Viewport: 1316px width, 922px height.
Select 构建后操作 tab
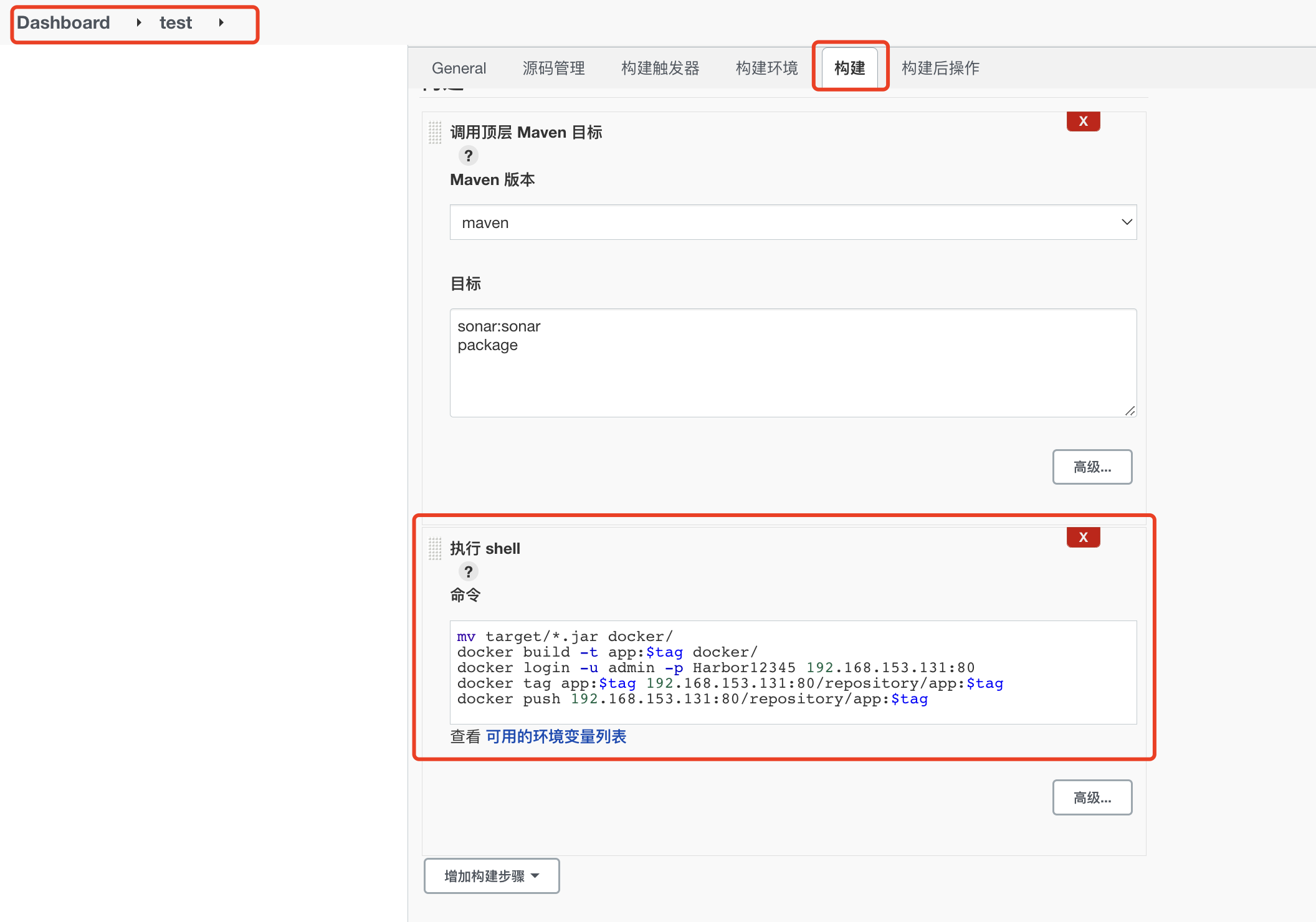pos(940,68)
